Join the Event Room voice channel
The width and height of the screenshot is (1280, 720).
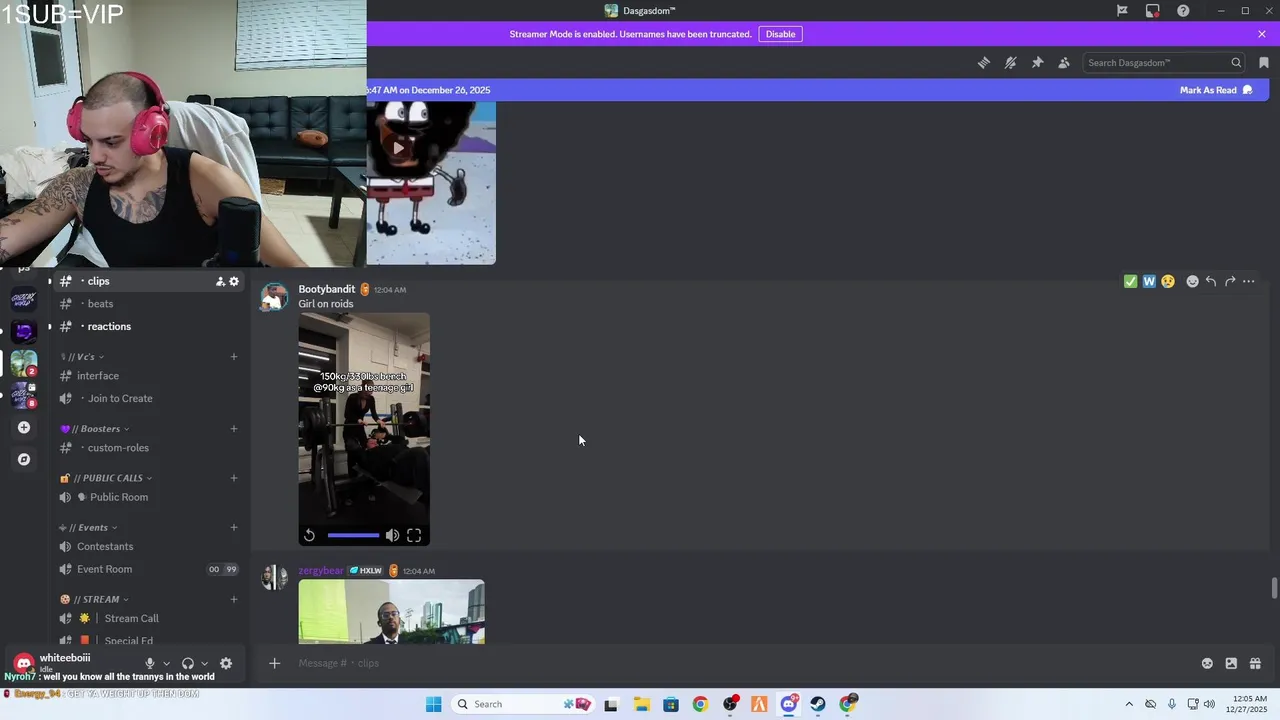click(x=149, y=569)
